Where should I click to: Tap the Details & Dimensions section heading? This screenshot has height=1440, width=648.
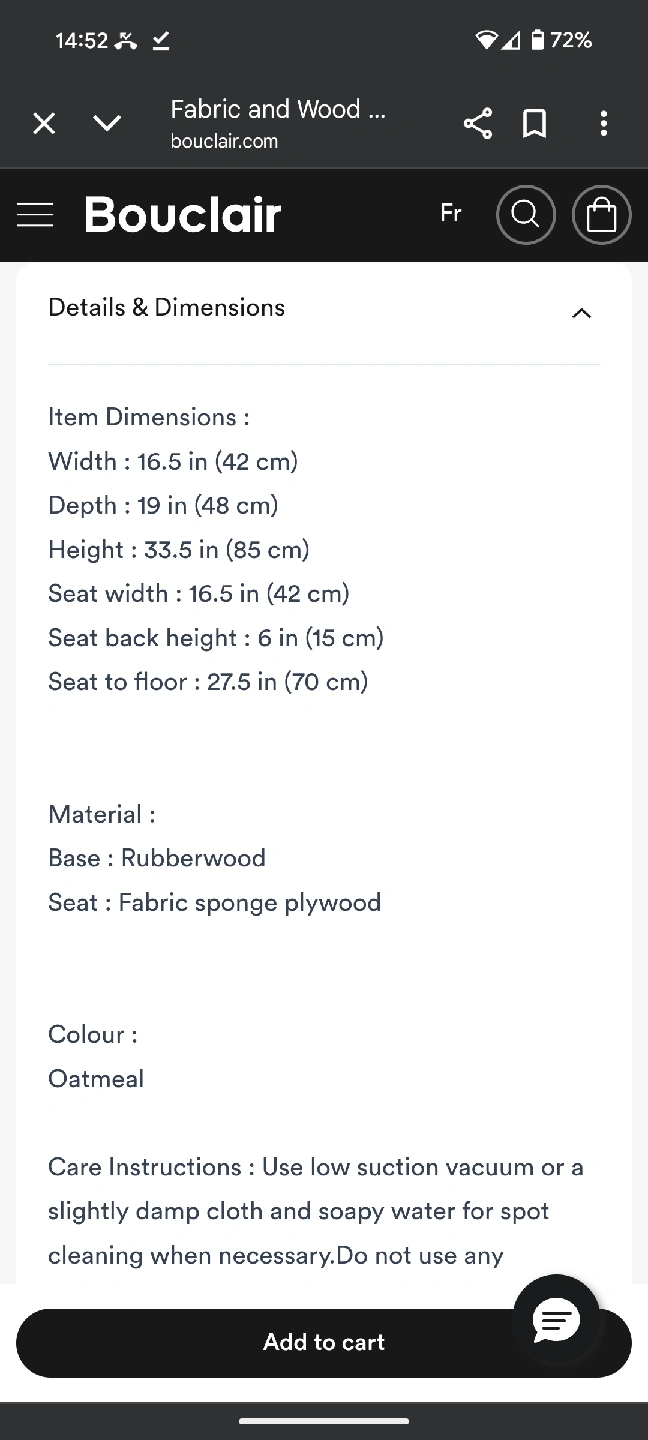tap(167, 308)
